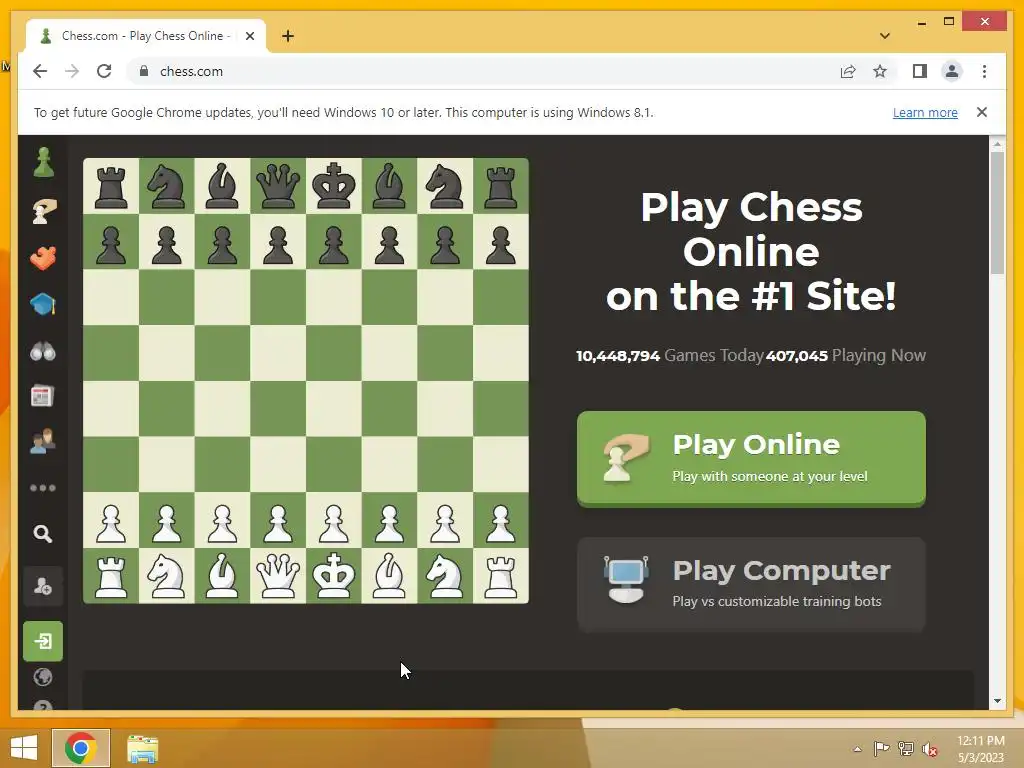Image resolution: width=1024 pixels, height=768 pixels.
Task: Click the '407,045' playing now count
Action: click(x=797, y=356)
